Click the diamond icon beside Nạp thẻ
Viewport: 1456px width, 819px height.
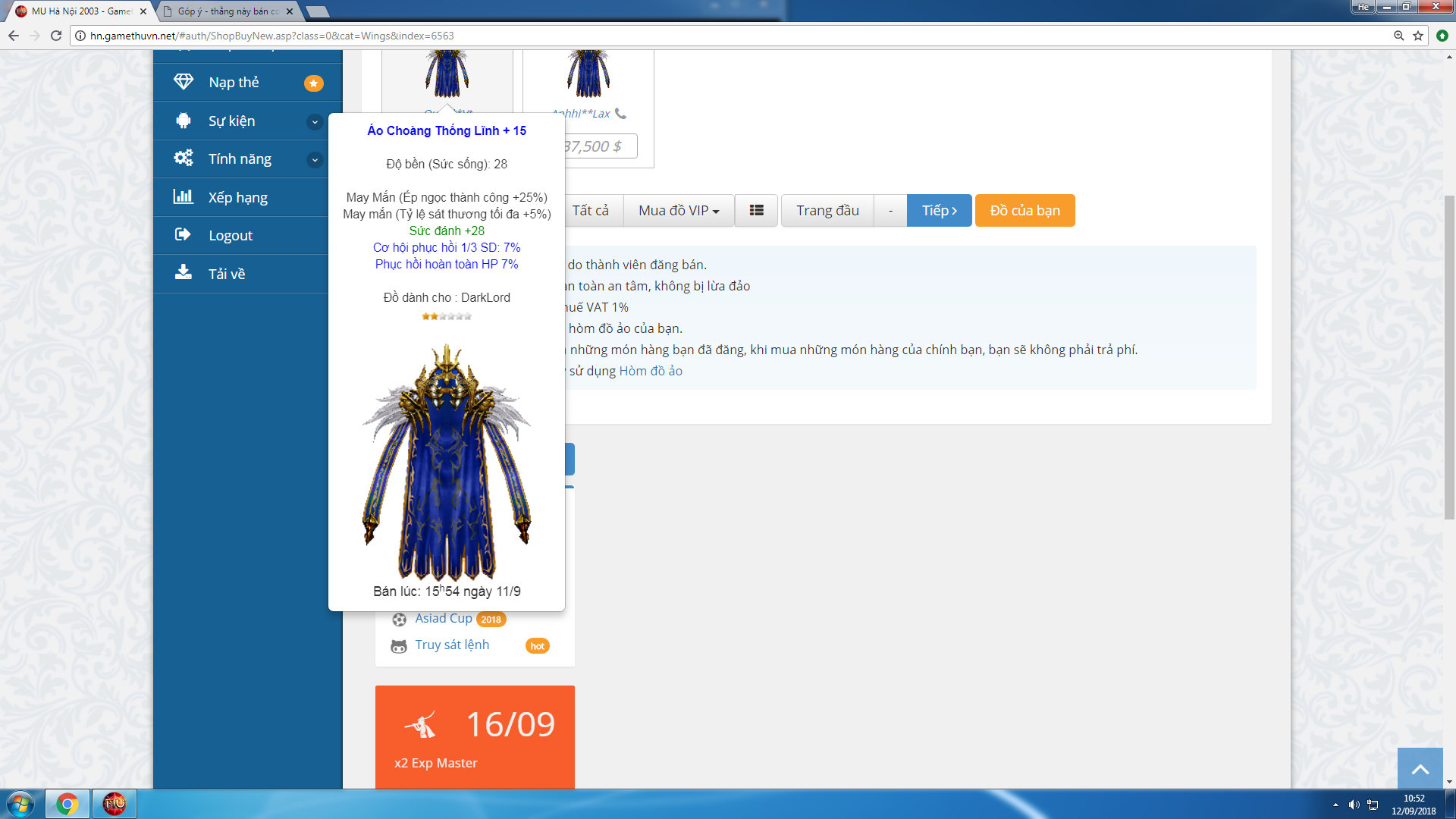pyautogui.click(x=184, y=82)
